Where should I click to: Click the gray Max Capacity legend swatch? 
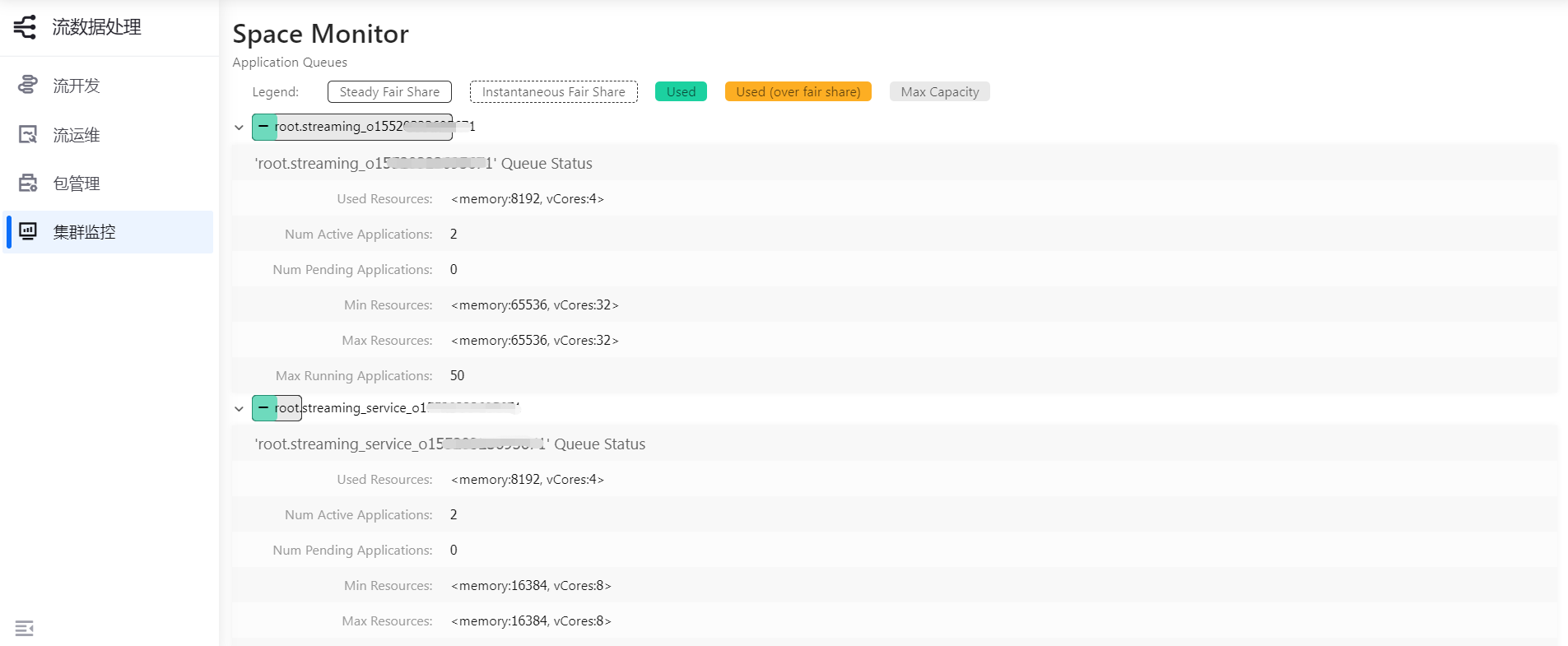pos(939,92)
